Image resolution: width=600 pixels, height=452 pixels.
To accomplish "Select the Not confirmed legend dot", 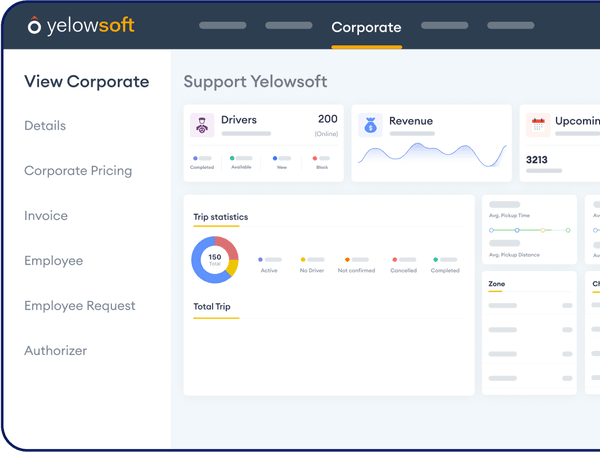I will (x=346, y=259).
